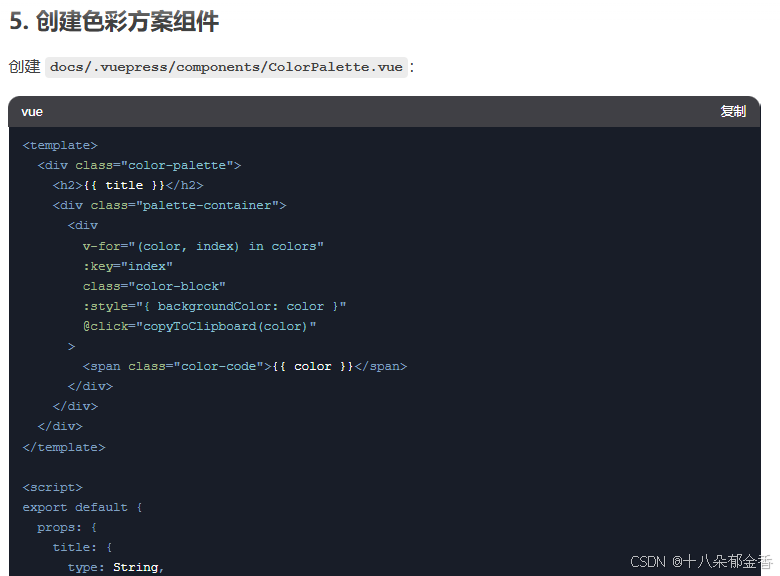Click the 复制 copy button
780x576 pixels.
(x=733, y=111)
